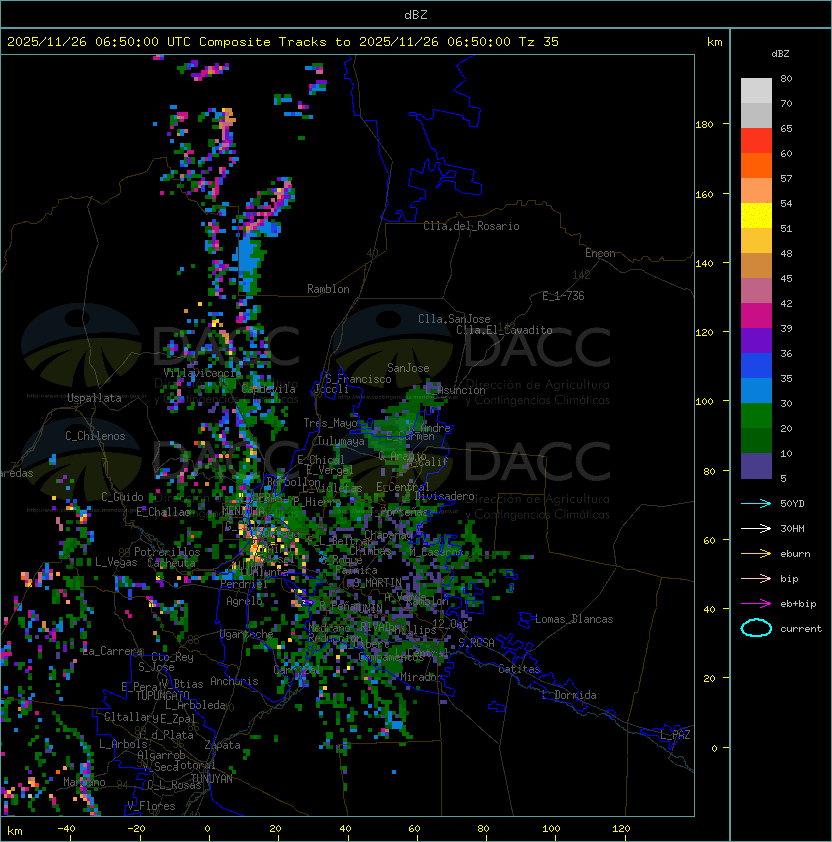Click the S_MARTIN map label

pyautogui.click(x=378, y=583)
